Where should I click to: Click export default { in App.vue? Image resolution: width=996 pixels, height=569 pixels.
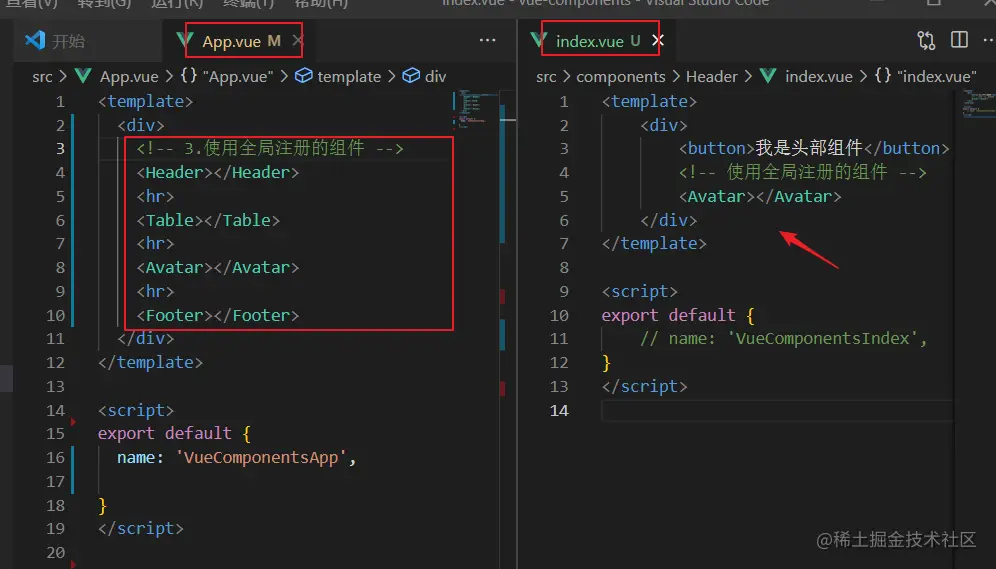point(175,434)
